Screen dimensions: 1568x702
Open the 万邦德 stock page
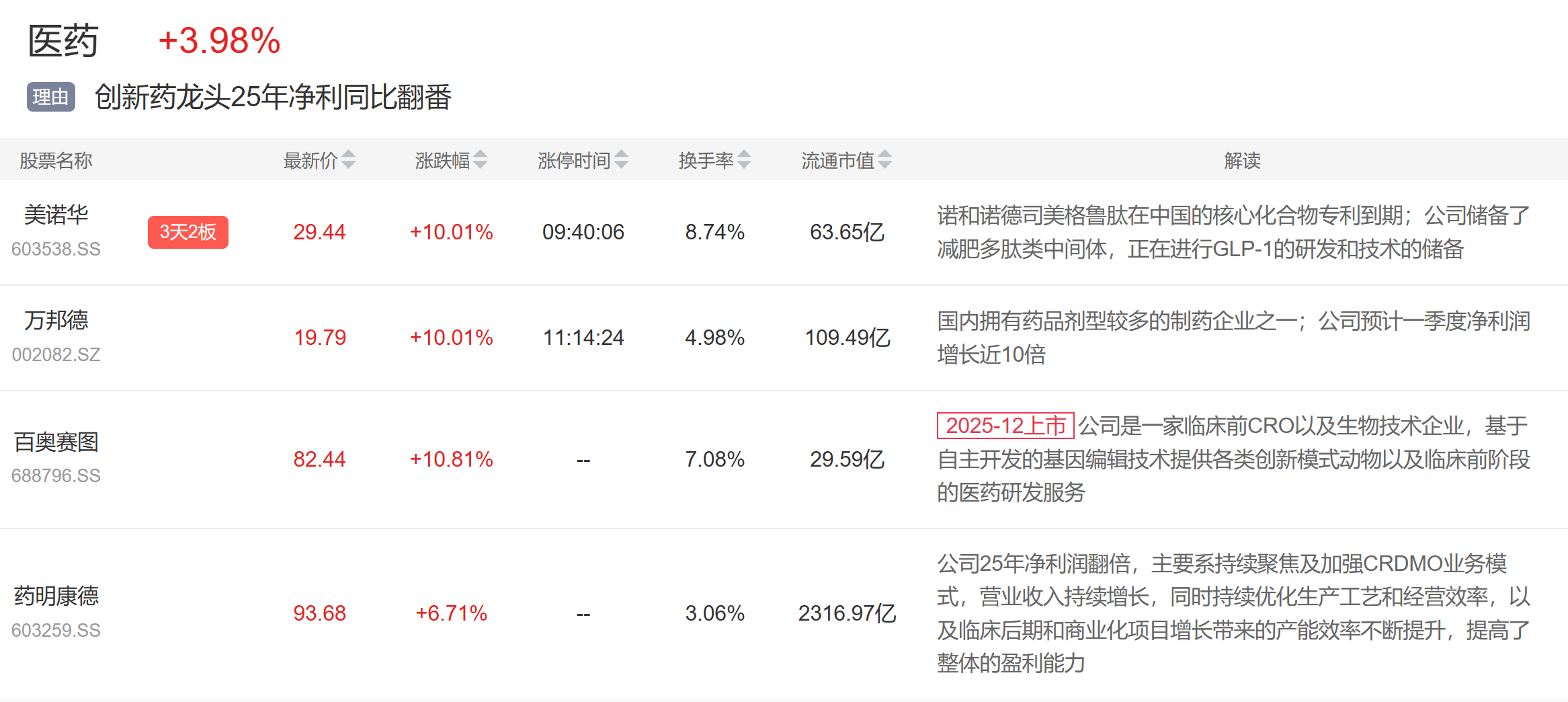(x=56, y=320)
